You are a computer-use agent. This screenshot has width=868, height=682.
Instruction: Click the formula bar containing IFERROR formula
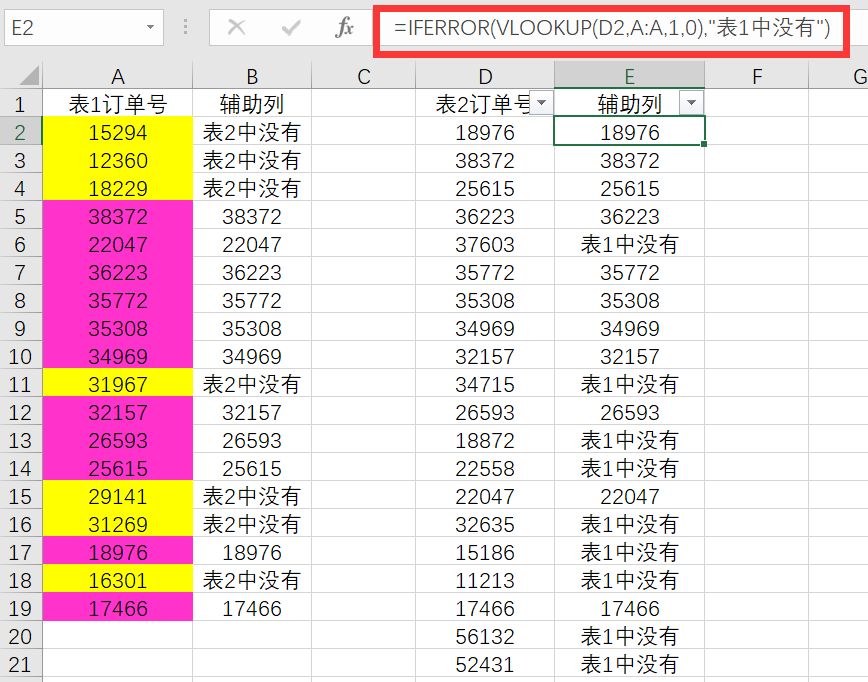(612, 27)
